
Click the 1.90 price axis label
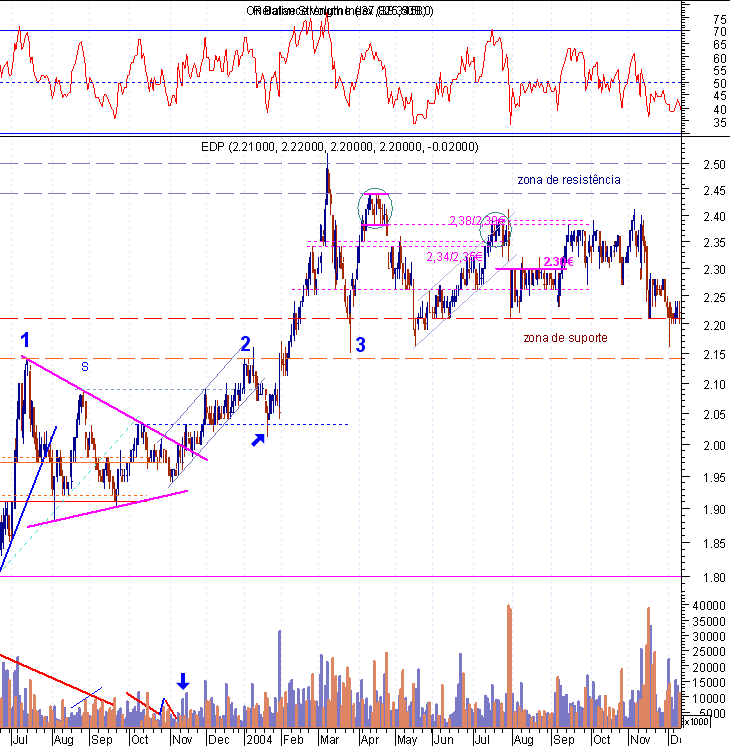click(x=714, y=510)
